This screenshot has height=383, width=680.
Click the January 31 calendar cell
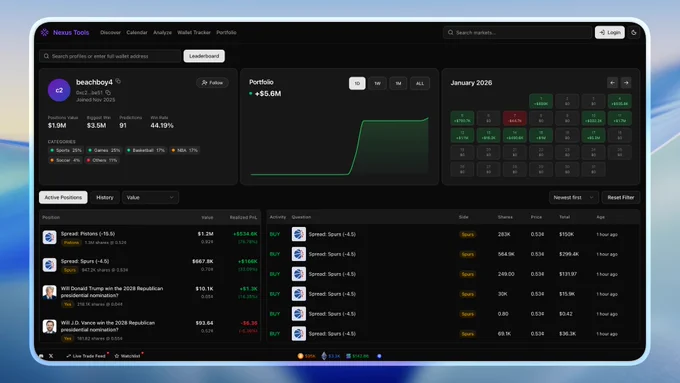click(593, 169)
